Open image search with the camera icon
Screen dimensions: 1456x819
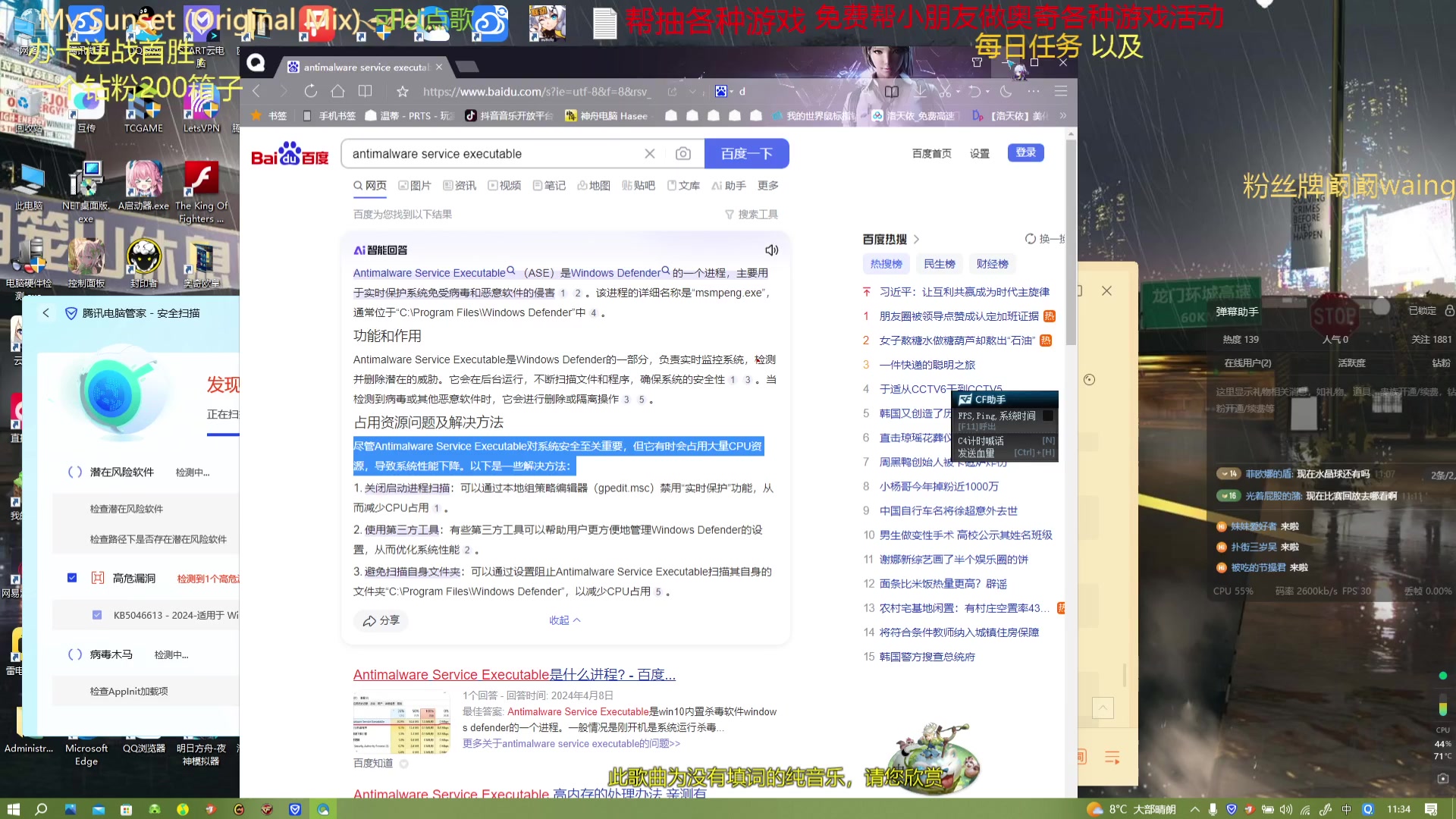(x=683, y=154)
